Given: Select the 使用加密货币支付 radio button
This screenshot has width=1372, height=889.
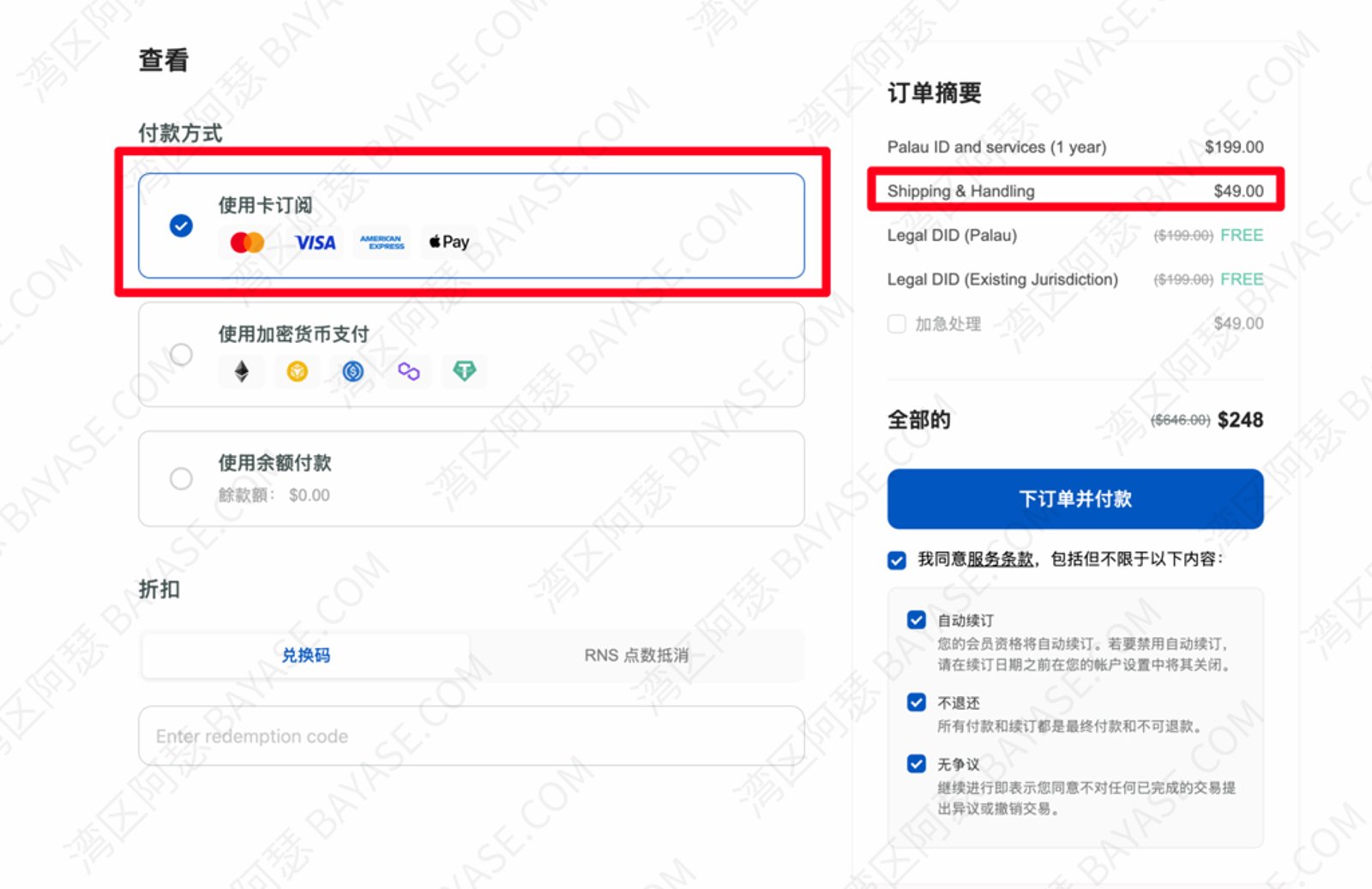Looking at the screenshot, I should click(x=181, y=354).
